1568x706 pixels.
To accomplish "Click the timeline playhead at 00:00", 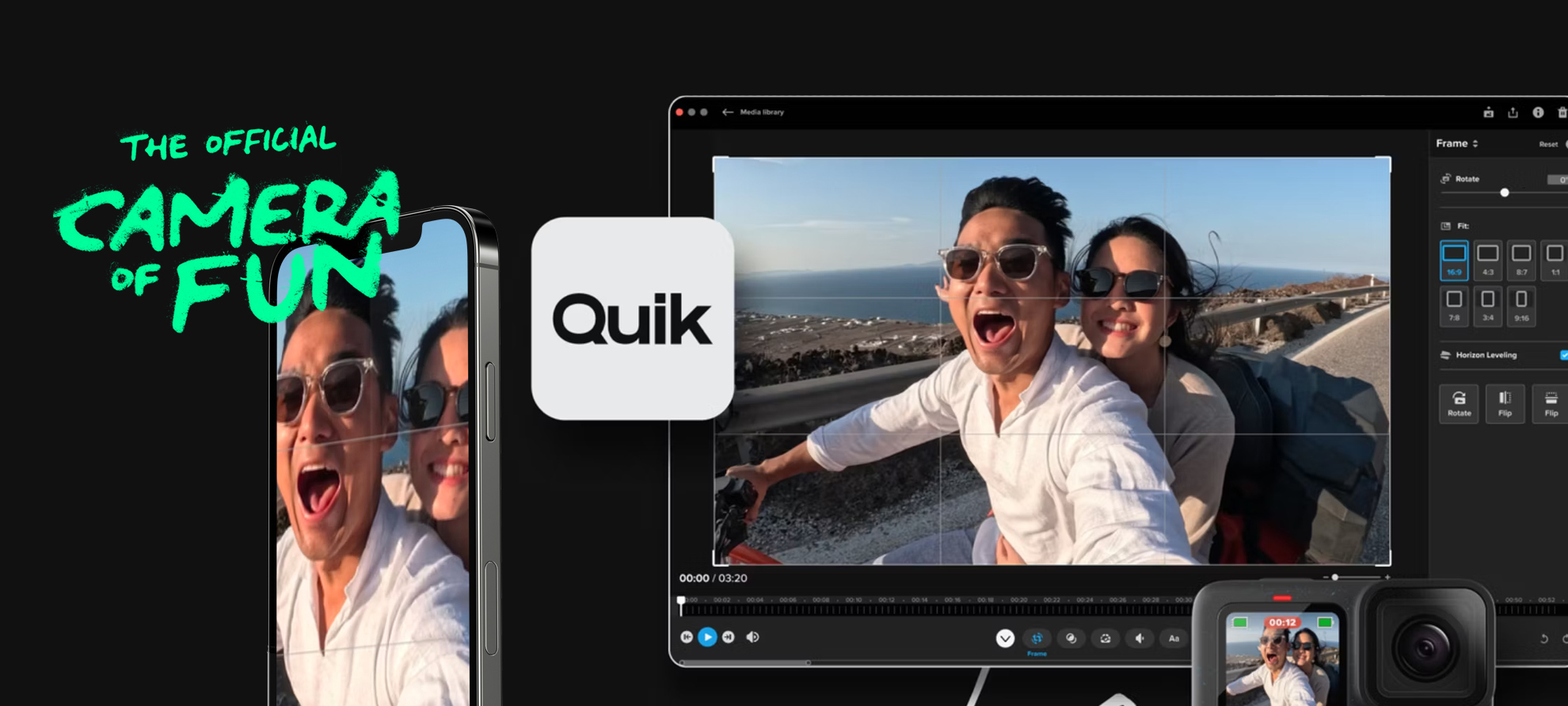I will pos(681,604).
